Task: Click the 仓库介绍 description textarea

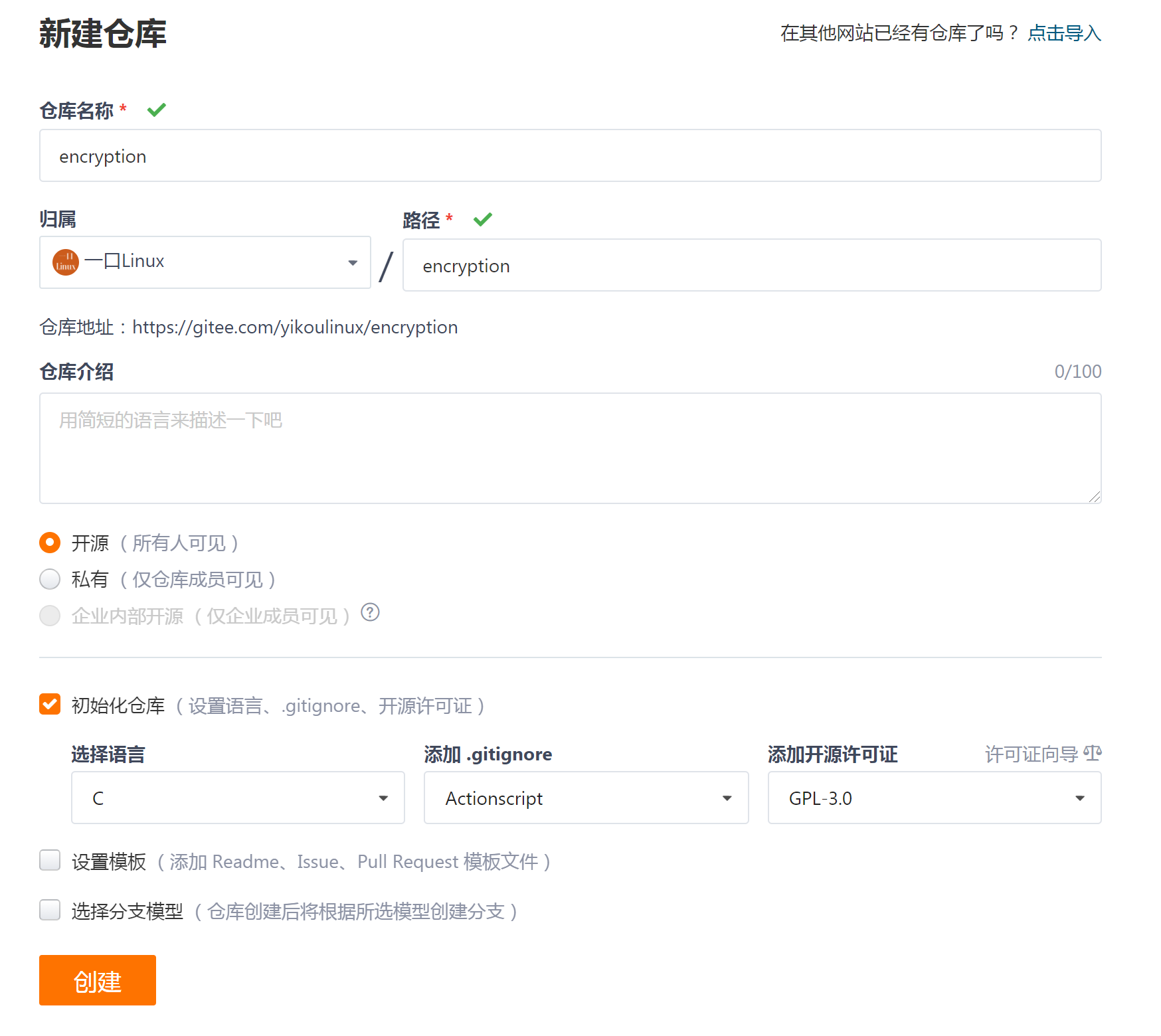Action: (x=571, y=448)
